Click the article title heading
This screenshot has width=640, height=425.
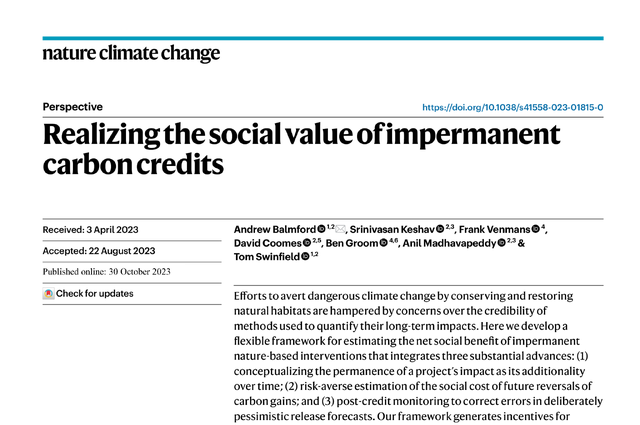click(301, 149)
